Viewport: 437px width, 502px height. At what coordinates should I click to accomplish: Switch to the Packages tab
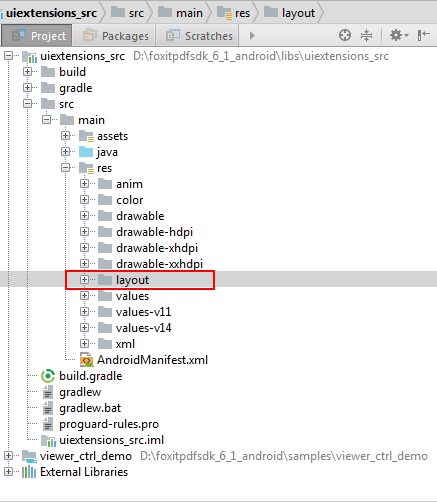click(x=114, y=35)
